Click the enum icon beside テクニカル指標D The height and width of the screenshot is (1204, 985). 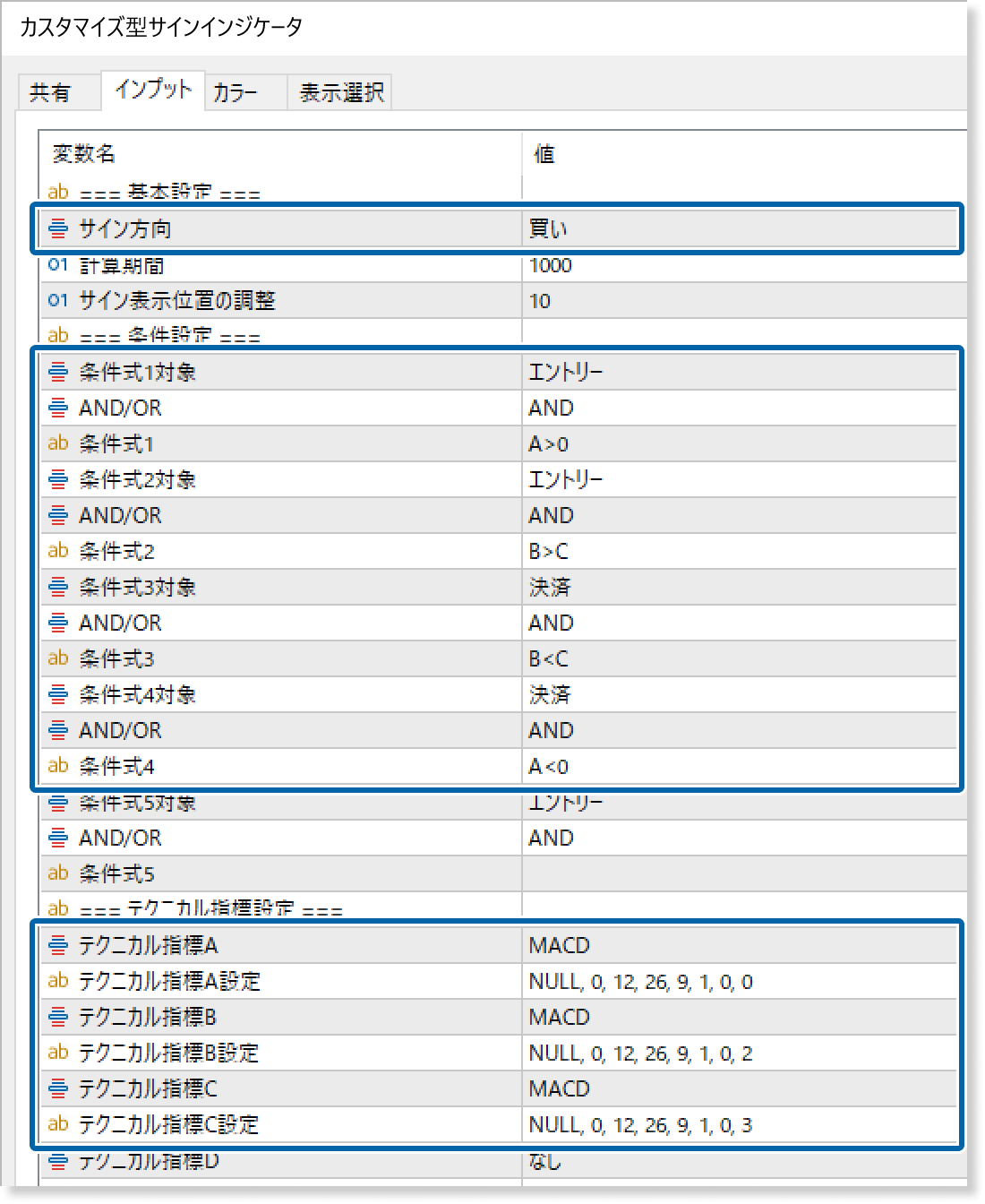click(57, 1162)
